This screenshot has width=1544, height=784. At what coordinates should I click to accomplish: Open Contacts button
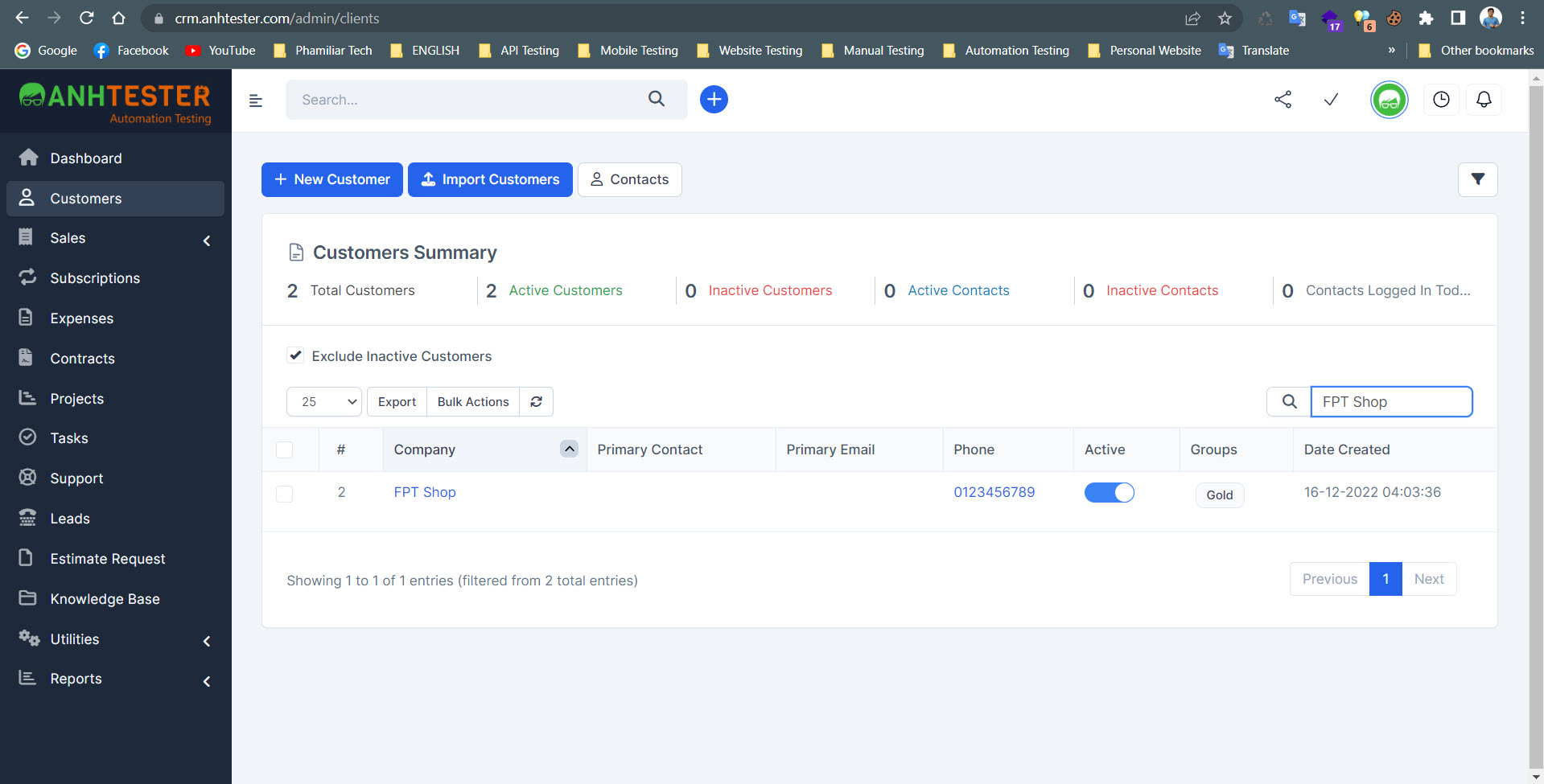tap(629, 179)
